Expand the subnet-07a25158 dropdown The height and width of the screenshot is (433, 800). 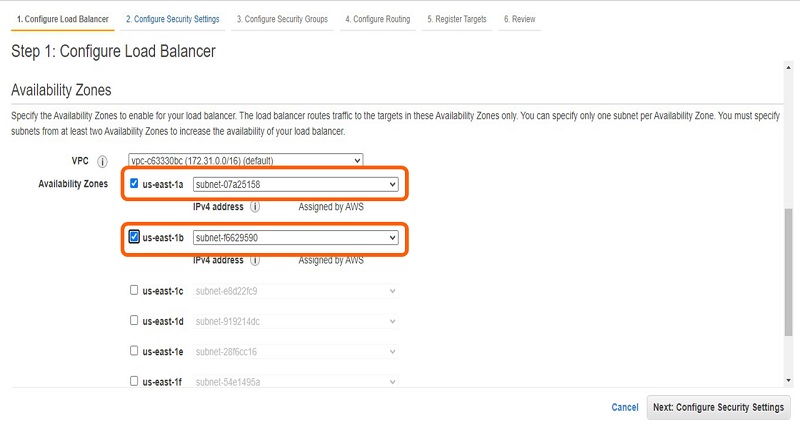click(x=295, y=184)
